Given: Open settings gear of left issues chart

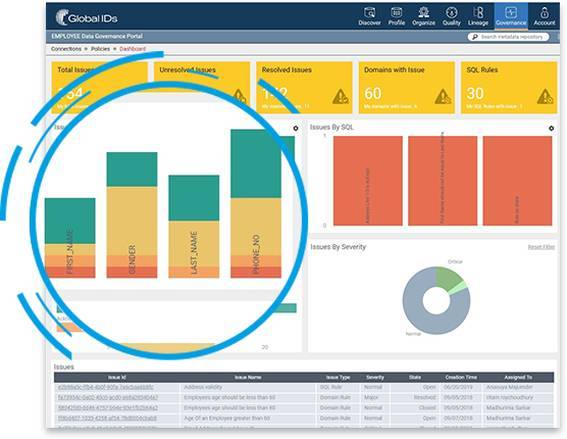Looking at the screenshot, I should click(x=295, y=128).
